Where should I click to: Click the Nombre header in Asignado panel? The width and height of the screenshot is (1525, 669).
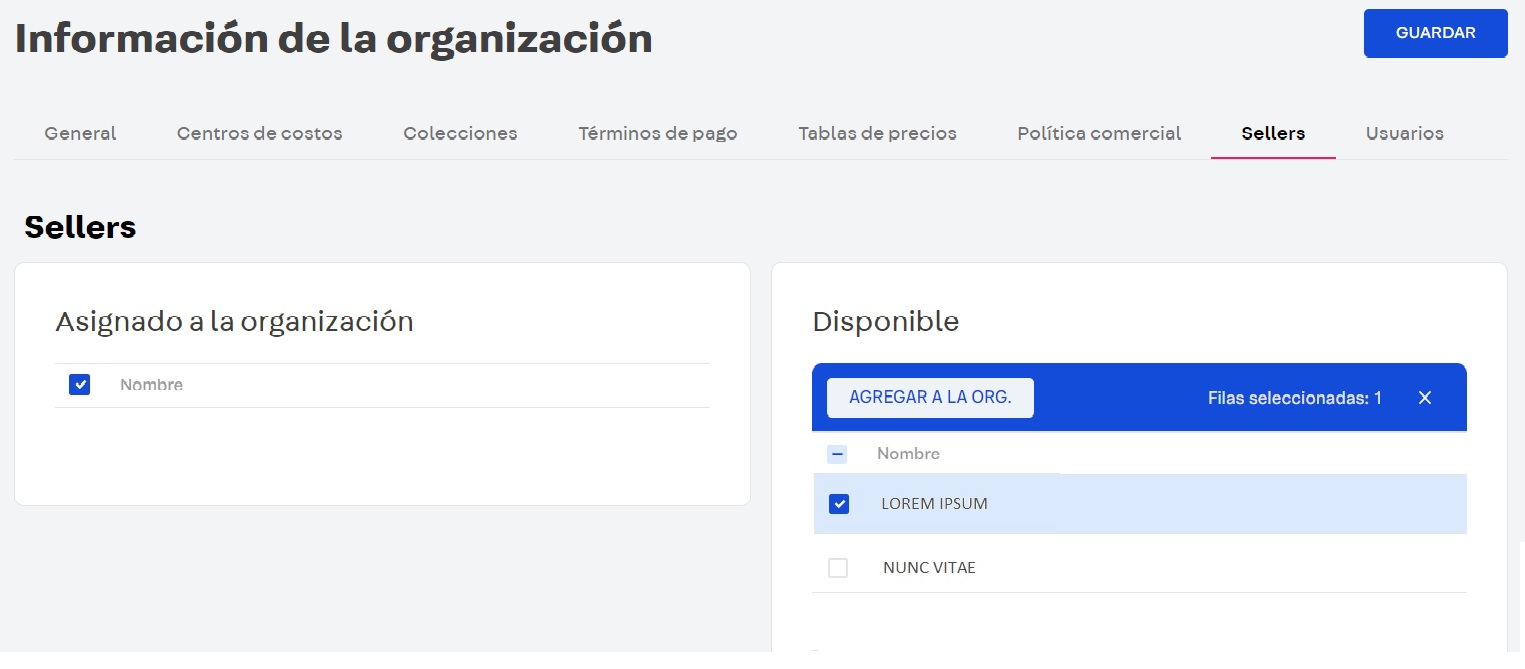coord(152,384)
